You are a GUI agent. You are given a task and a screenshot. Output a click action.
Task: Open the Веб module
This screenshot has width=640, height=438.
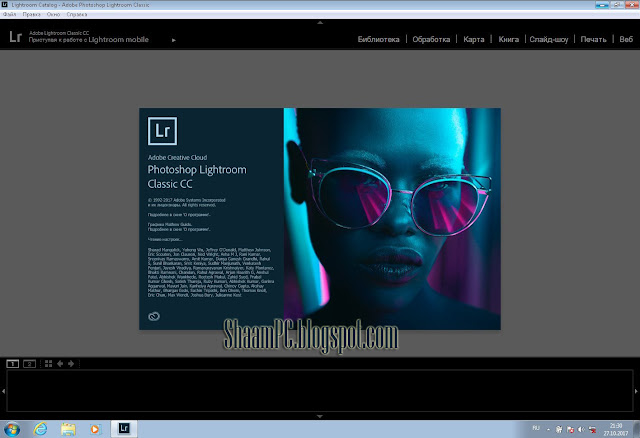click(x=626, y=39)
